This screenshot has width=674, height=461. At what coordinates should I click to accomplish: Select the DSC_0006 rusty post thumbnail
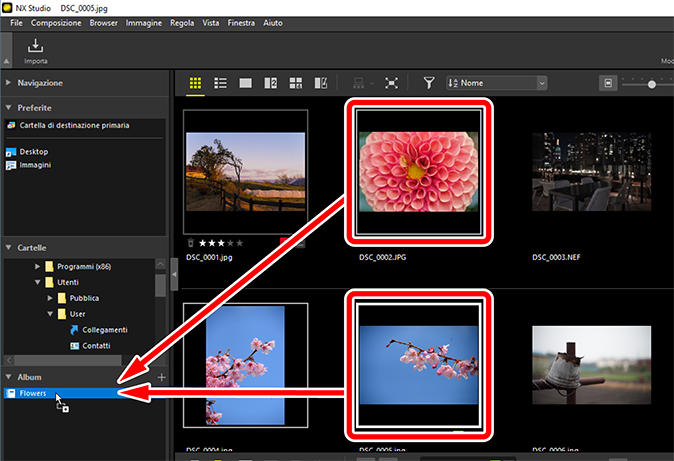coord(591,365)
